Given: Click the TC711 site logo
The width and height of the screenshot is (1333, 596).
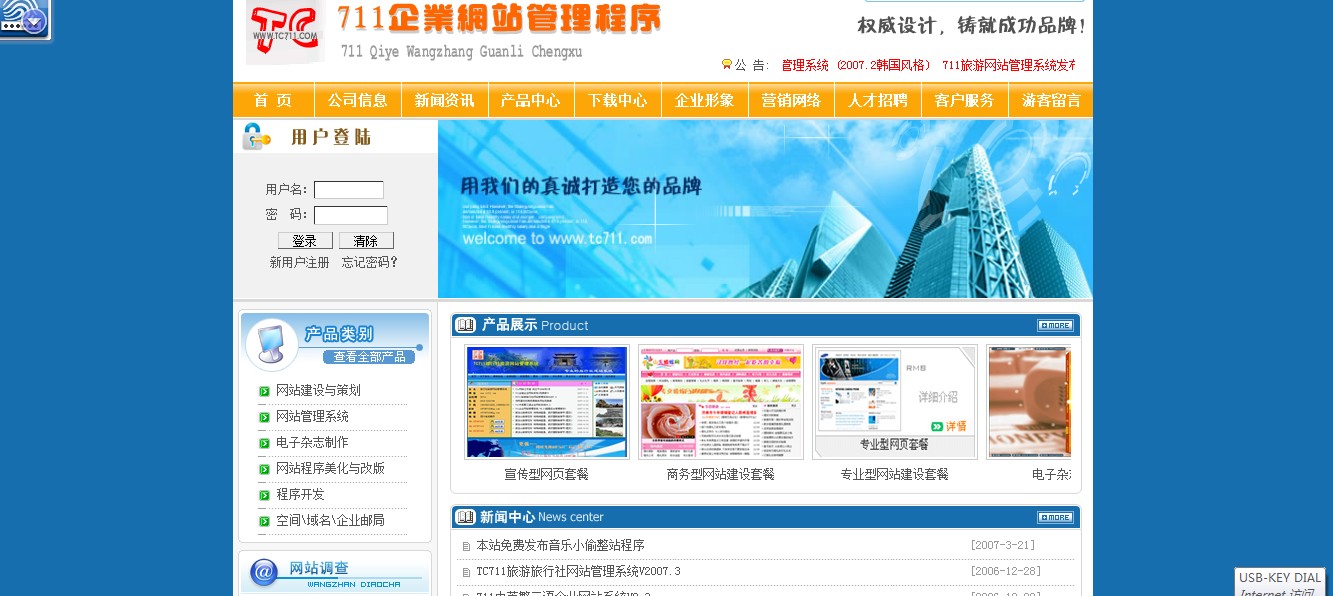Looking at the screenshot, I should [x=285, y=30].
